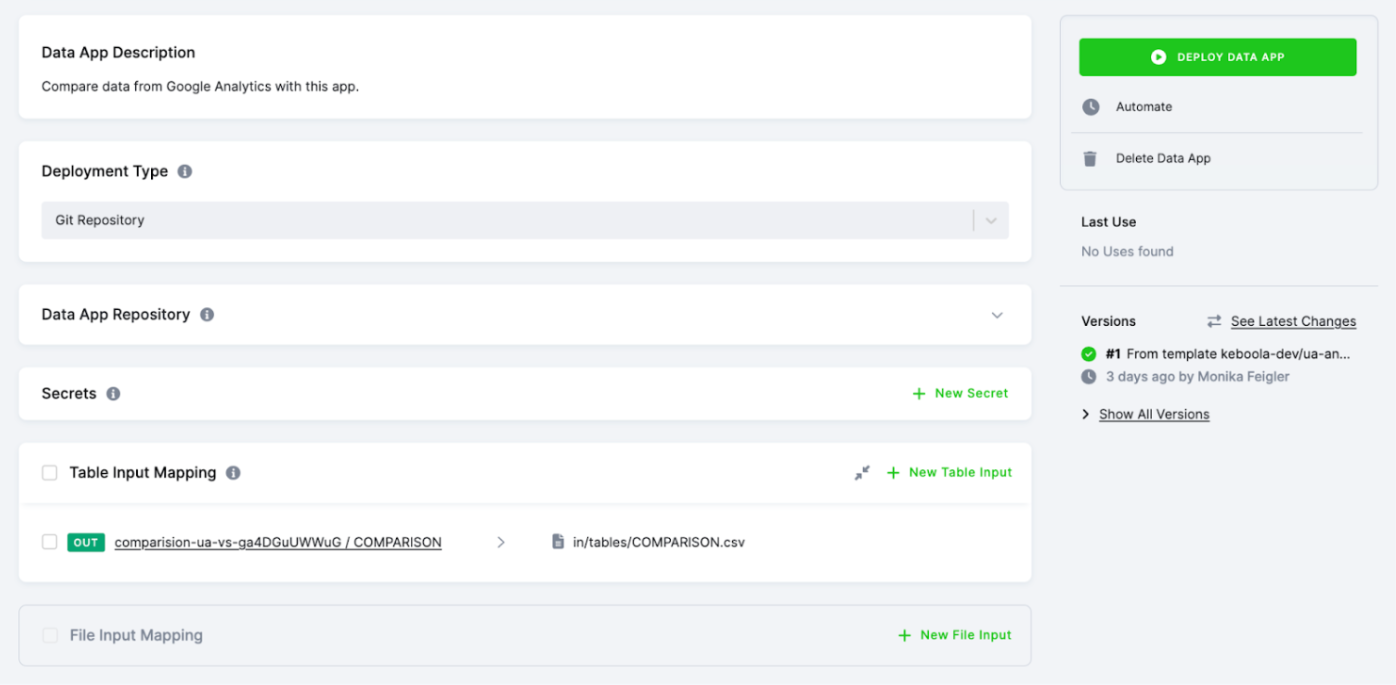Expand Show All Versions

coord(1153,413)
